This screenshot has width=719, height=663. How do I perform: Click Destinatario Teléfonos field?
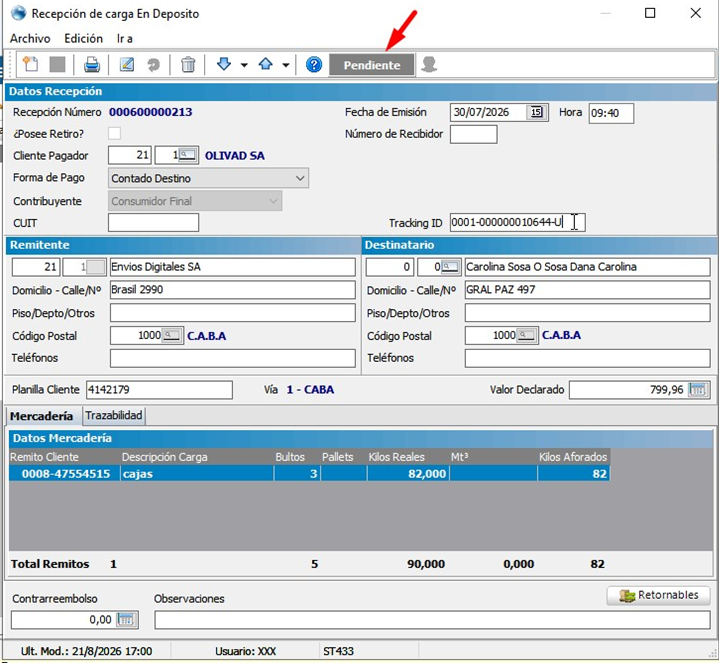coord(587,358)
